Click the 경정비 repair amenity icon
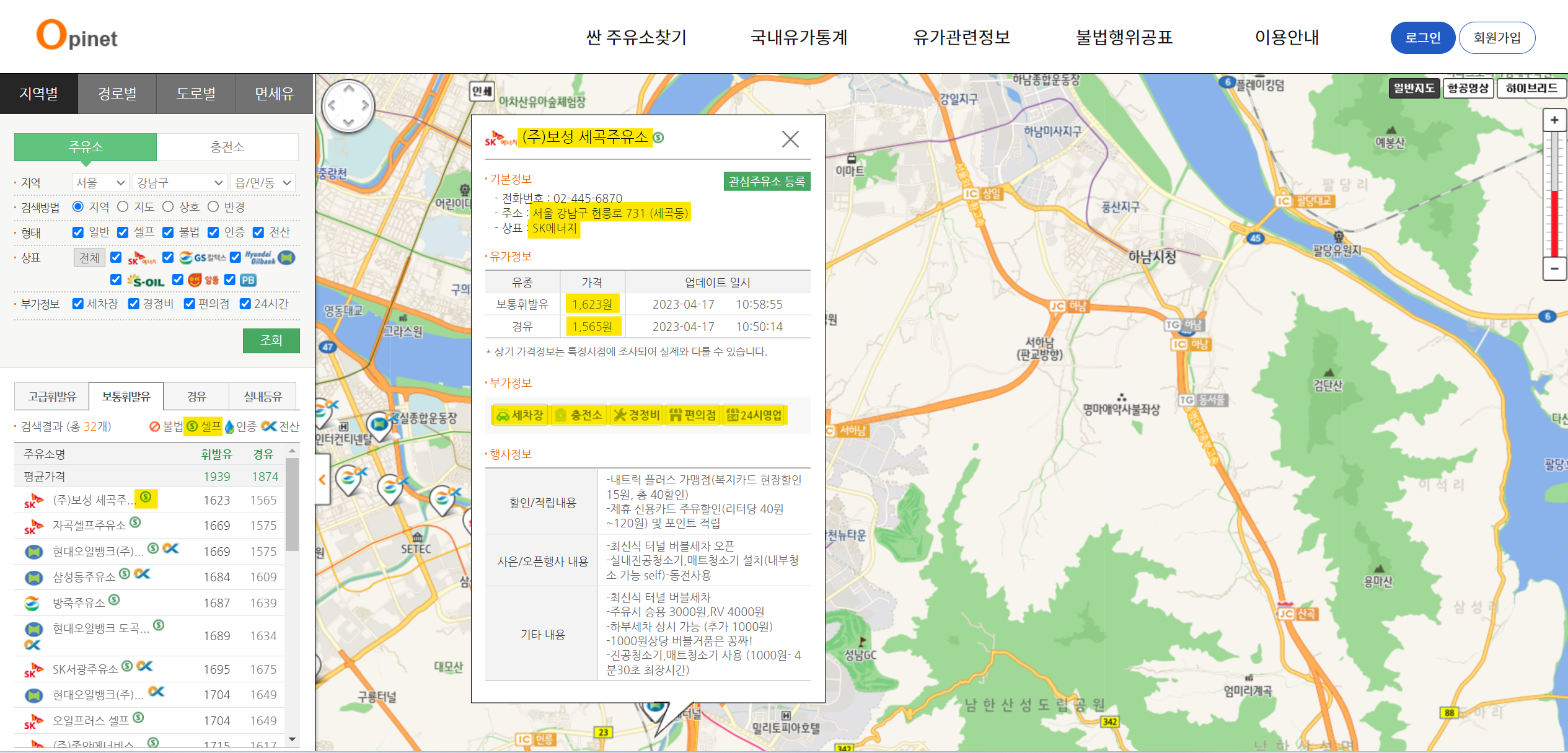This screenshot has width=1568, height=753. coord(636,415)
